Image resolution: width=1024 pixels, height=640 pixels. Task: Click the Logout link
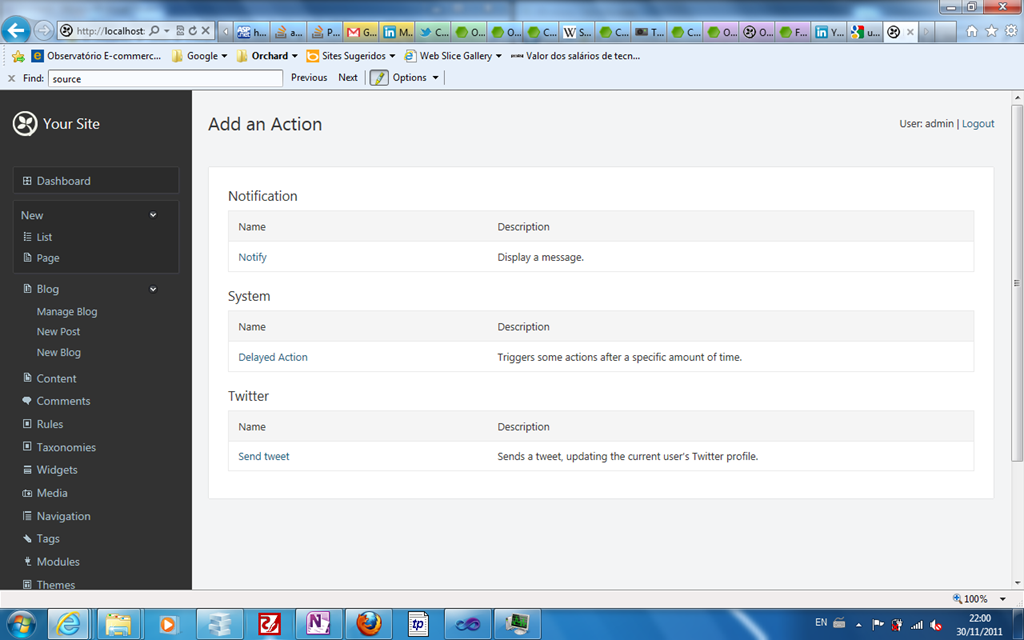click(x=978, y=124)
